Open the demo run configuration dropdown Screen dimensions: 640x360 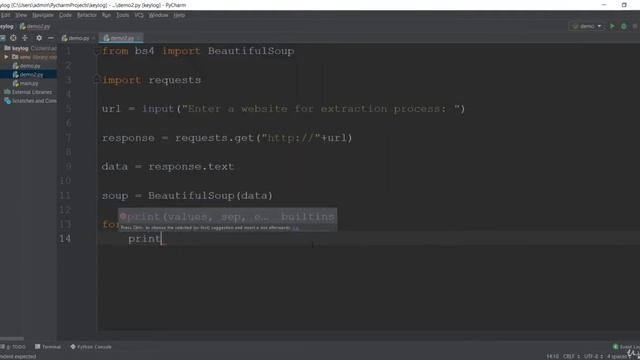click(587, 26)
